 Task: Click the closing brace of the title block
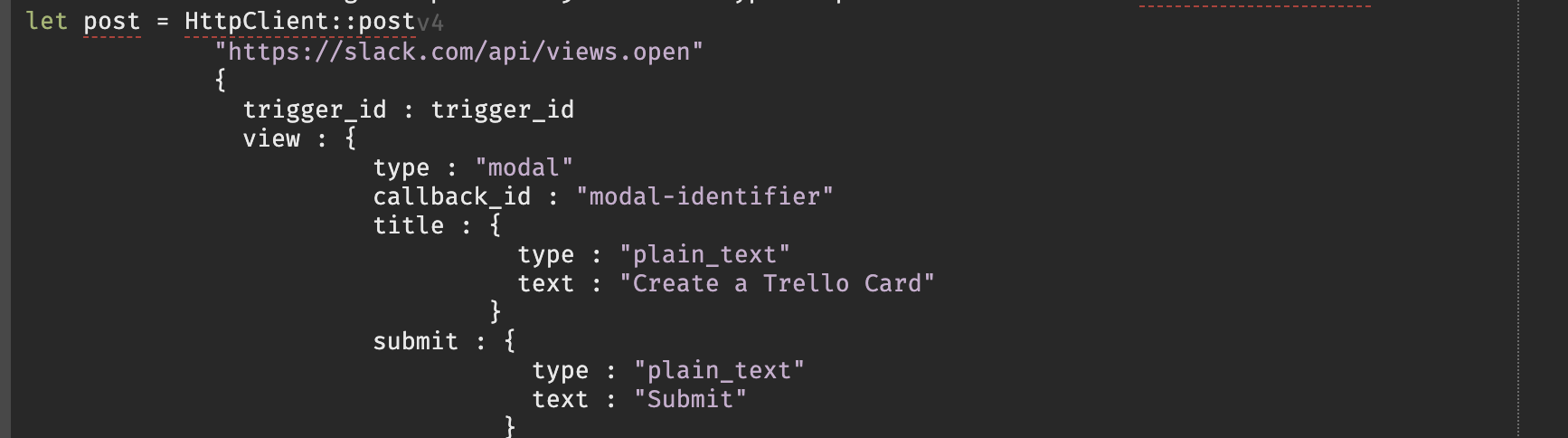[495, 311]
